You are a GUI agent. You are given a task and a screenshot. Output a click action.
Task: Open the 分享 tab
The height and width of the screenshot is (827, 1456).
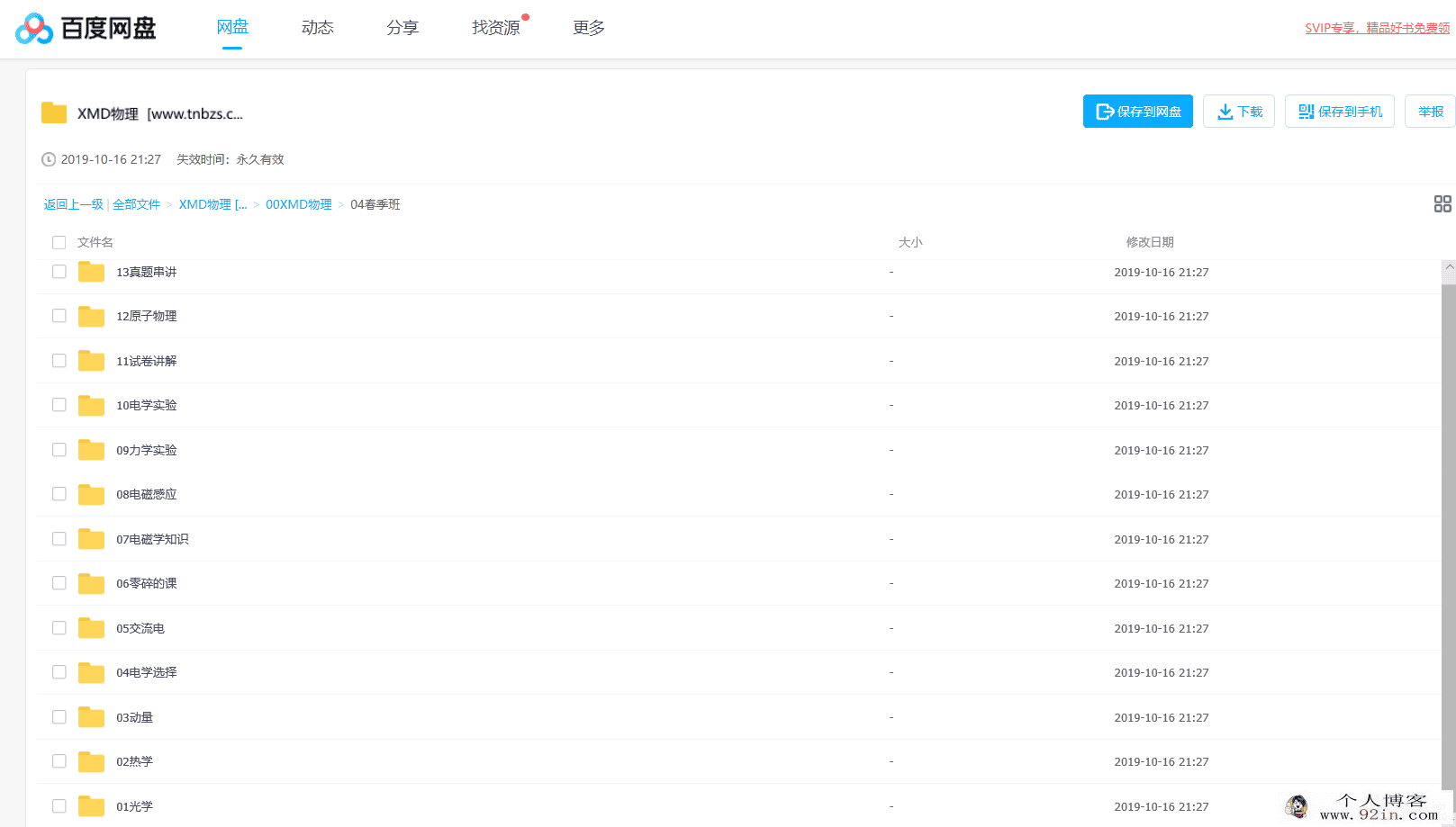tap(402, 28)
